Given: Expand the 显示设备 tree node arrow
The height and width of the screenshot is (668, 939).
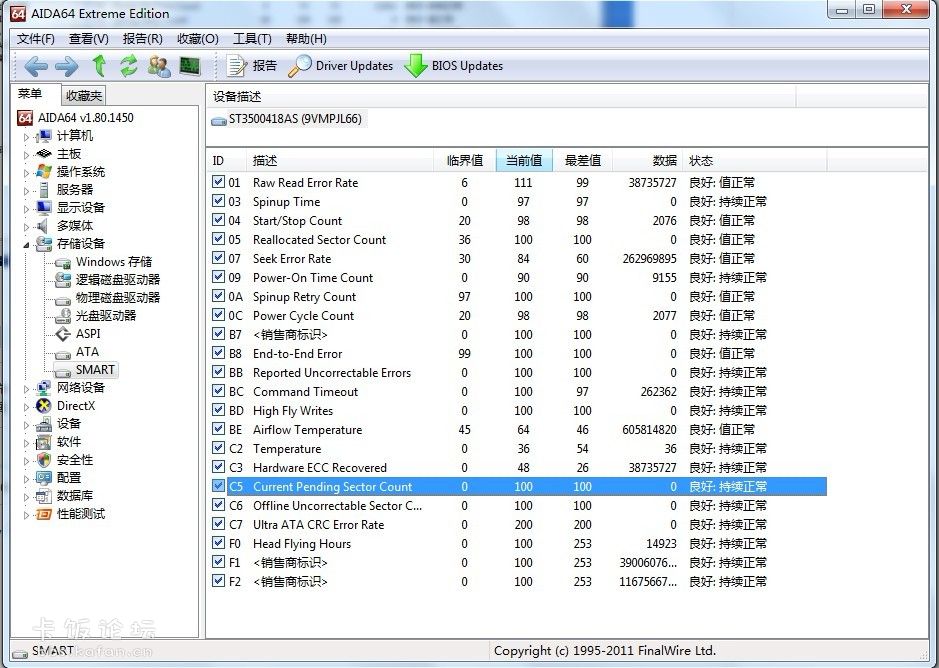Looking at the screenshot, I should click(26, 208).
